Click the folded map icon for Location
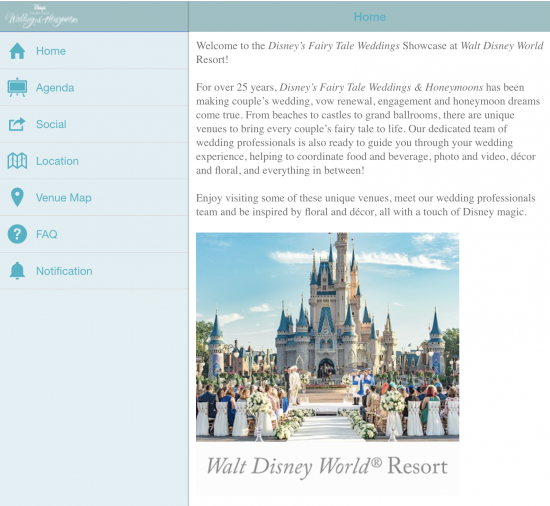550x506 pixels. (x=17, y=161)
